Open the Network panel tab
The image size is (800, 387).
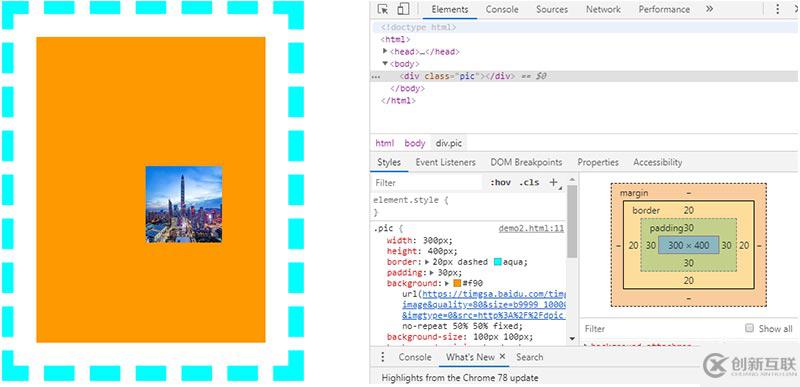pyautogui.click(x=603, y=9)
